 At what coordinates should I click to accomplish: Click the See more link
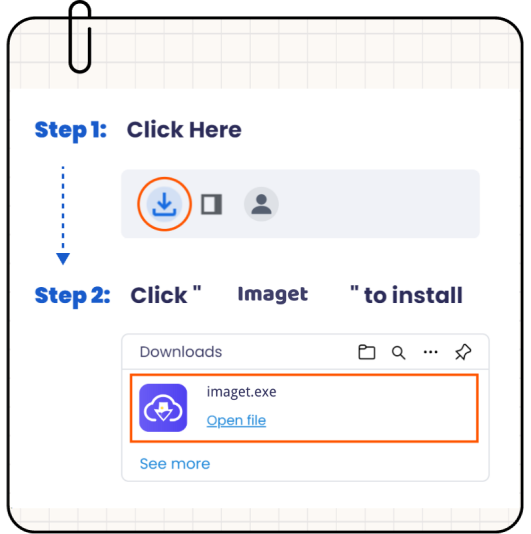tap(175, 464)
